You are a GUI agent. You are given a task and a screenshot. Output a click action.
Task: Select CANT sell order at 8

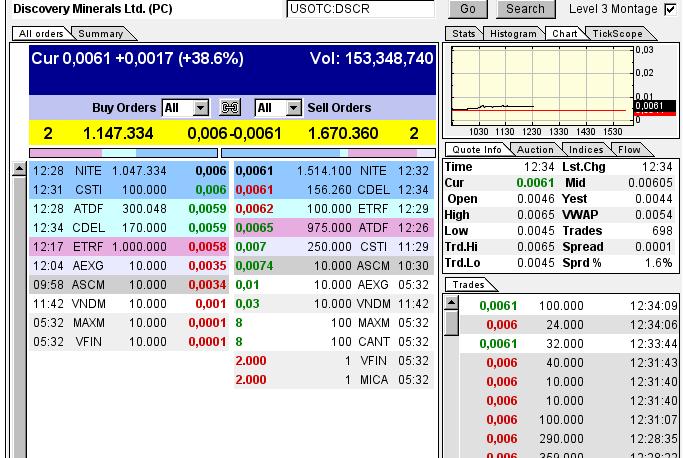click(334, 342)
